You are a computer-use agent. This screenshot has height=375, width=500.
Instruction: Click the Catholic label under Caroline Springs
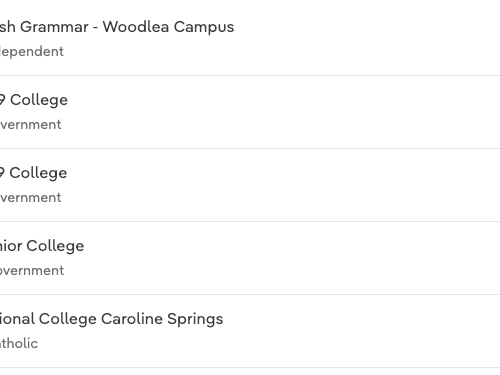point(19,343)
